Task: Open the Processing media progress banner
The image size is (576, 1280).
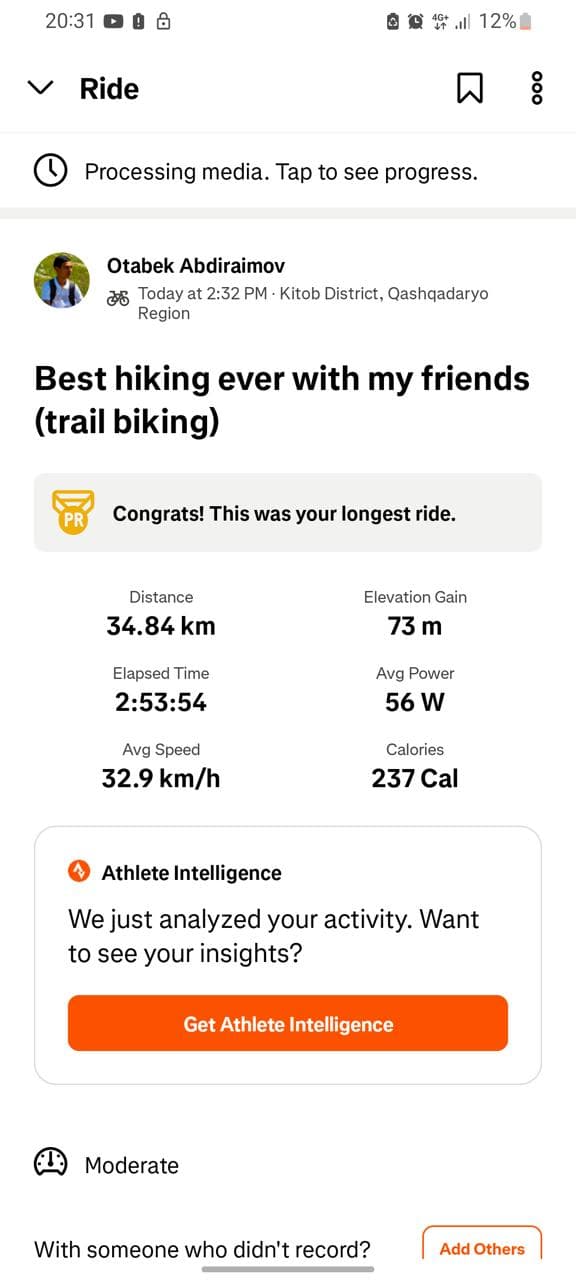Action: coord(288,171)
